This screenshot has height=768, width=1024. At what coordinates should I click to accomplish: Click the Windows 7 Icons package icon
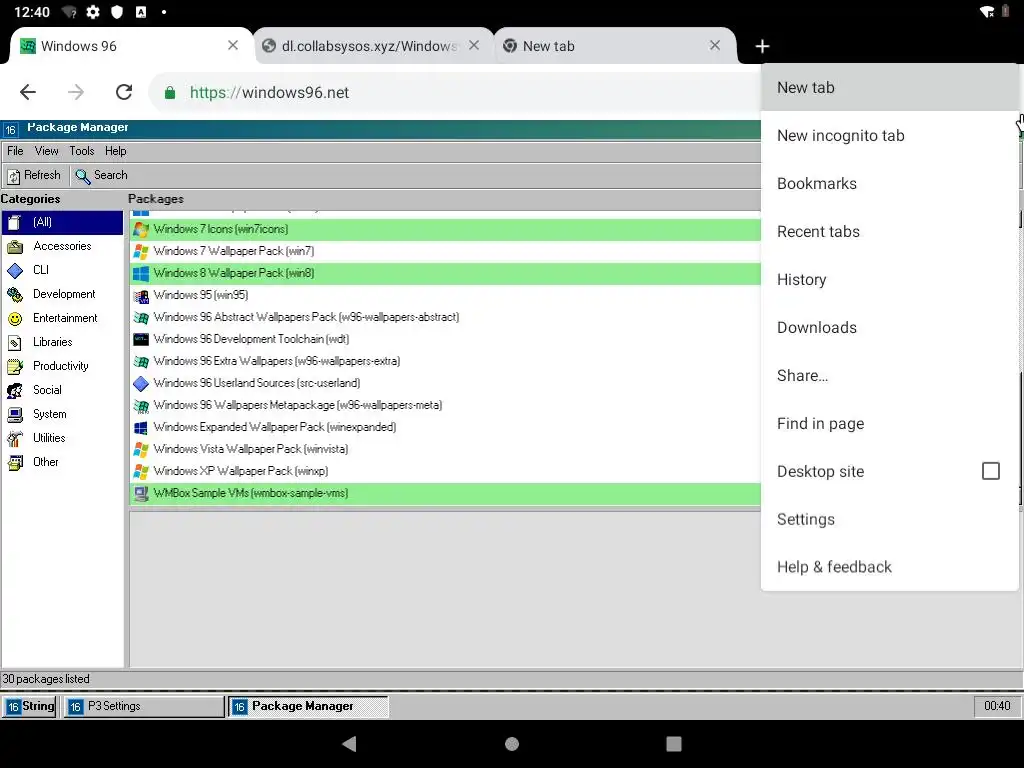click(140, 229)
